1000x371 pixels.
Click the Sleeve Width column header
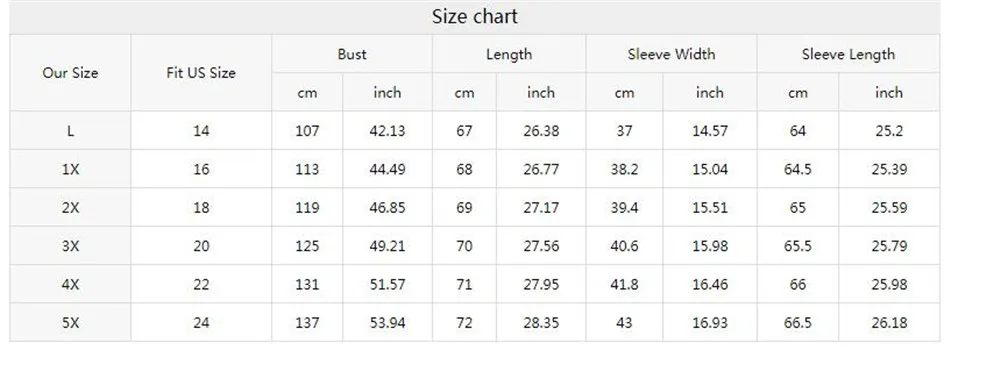[671, 54]
